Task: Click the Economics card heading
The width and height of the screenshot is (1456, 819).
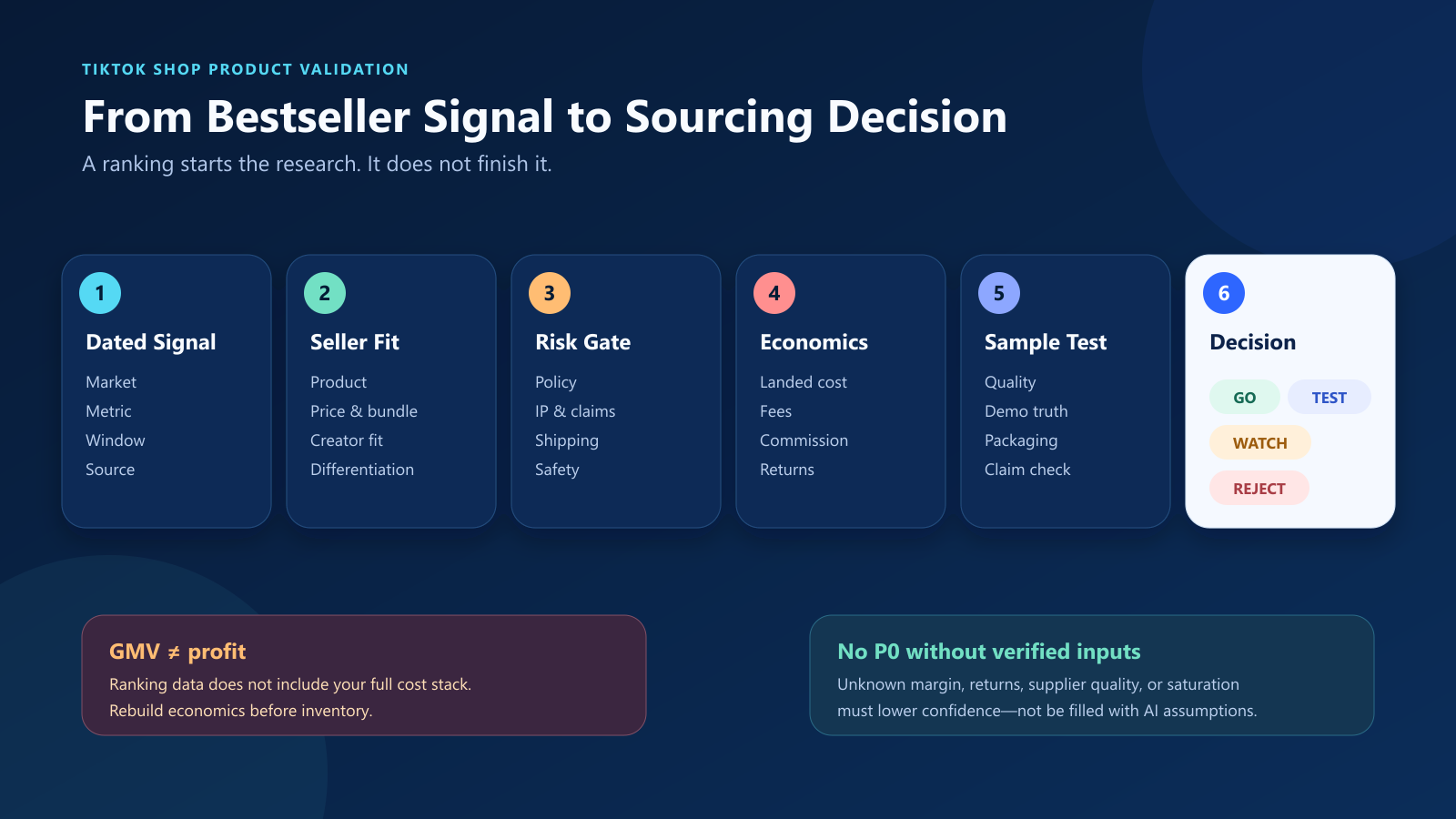Action: click(814, 342)
